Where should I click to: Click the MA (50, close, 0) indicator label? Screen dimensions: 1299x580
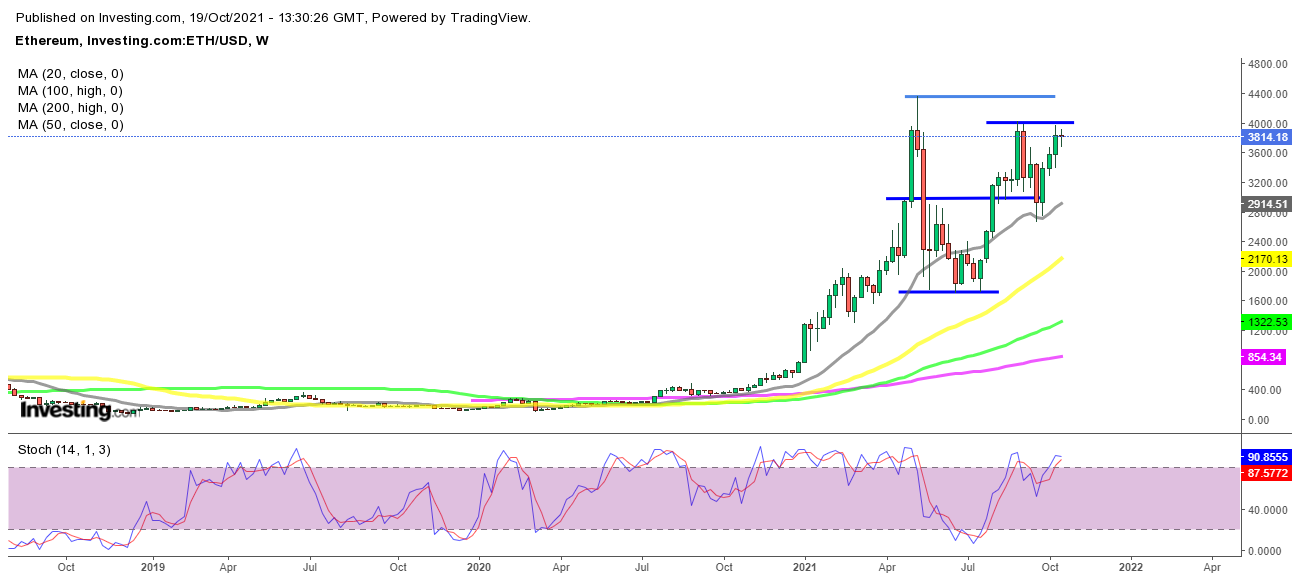70,124
